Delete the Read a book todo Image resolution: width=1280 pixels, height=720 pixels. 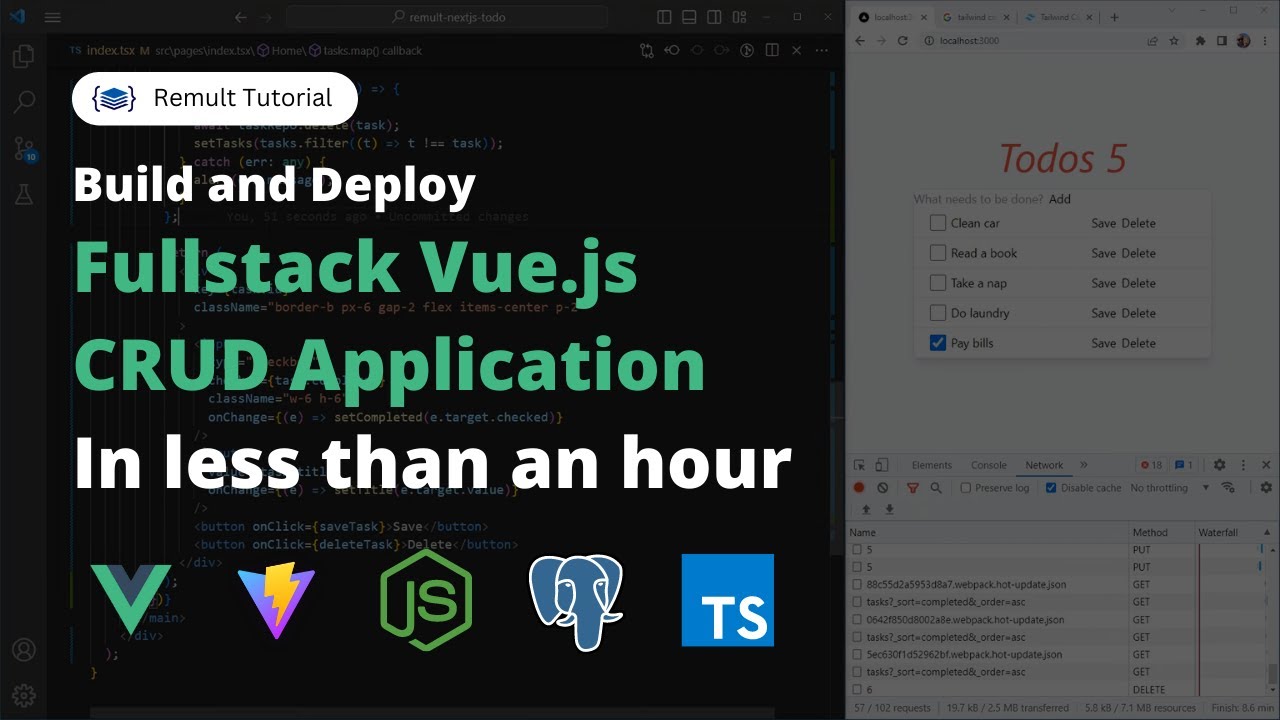pos(1138,253)
